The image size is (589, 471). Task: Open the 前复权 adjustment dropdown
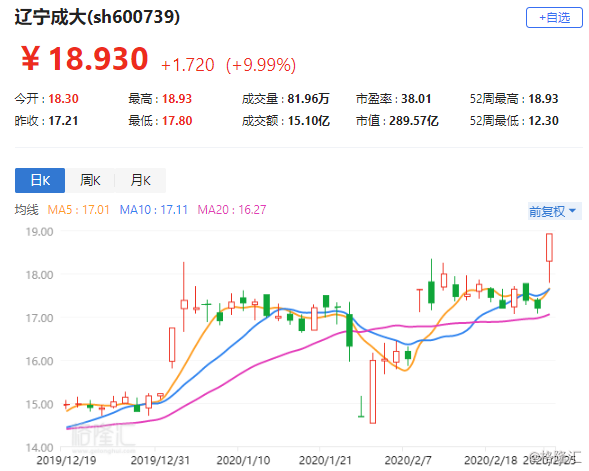point(554,211)
